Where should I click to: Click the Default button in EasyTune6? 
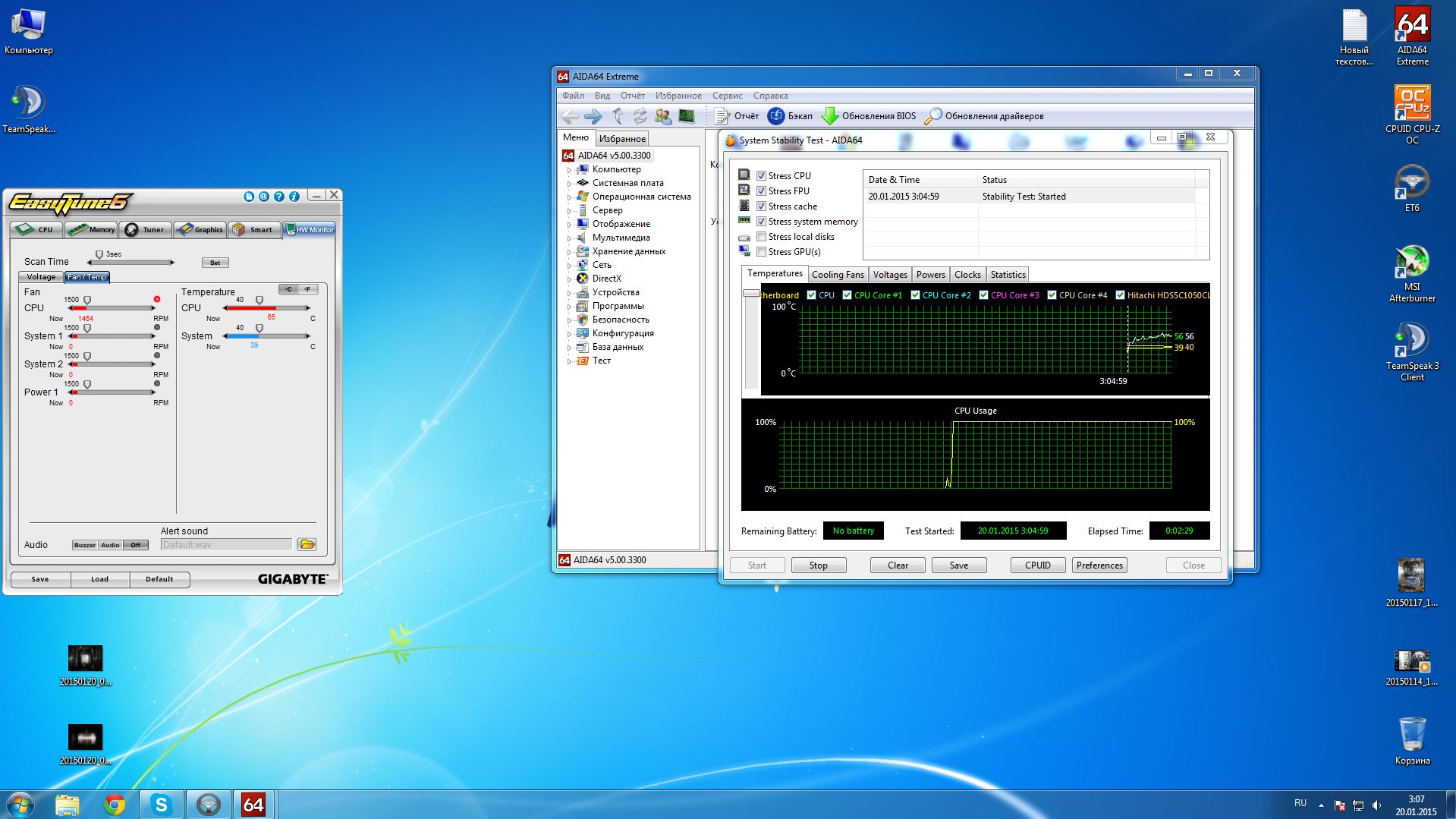point(159,579)
